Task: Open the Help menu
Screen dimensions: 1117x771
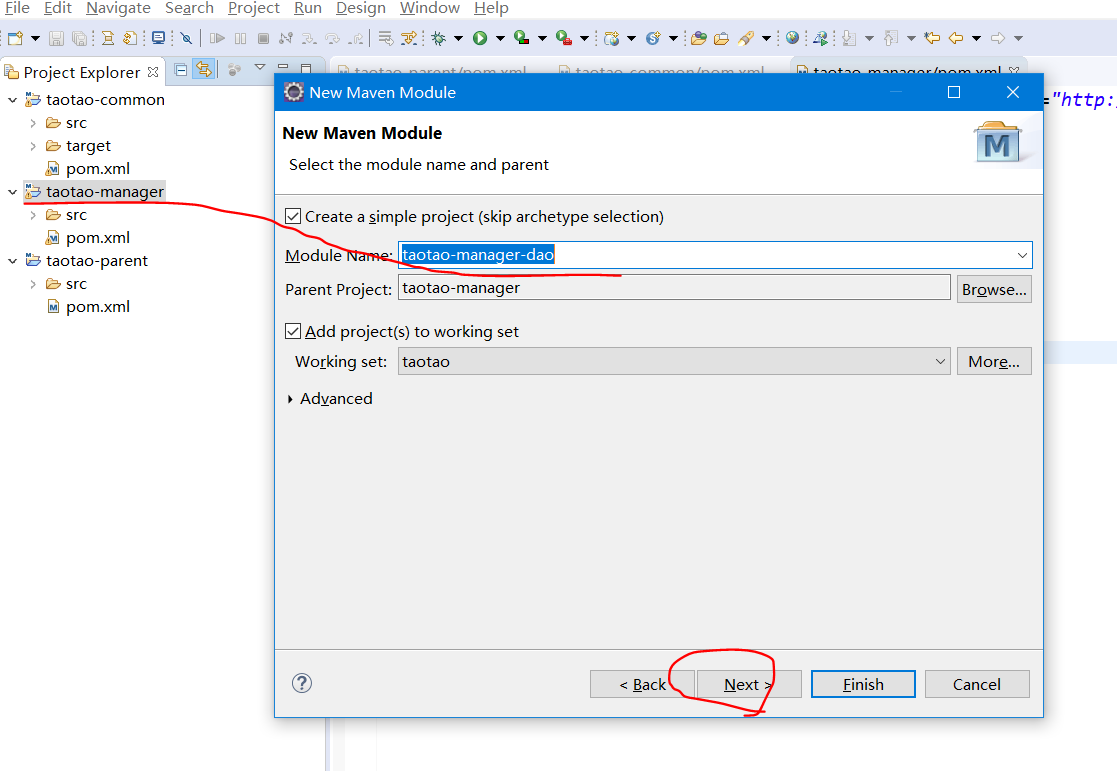Action: pyautogui.click(x=491, y=9)
